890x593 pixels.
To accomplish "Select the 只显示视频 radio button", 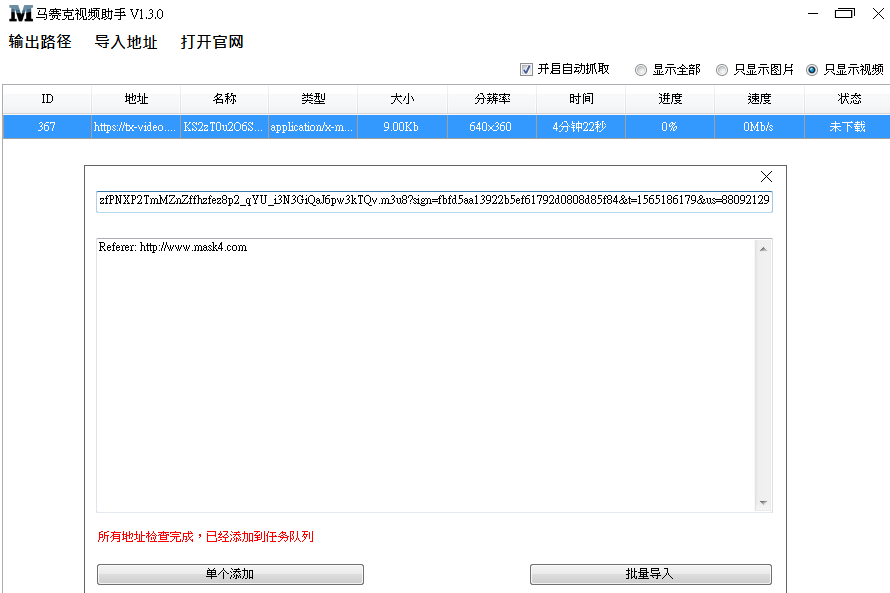I will [812, 70].
